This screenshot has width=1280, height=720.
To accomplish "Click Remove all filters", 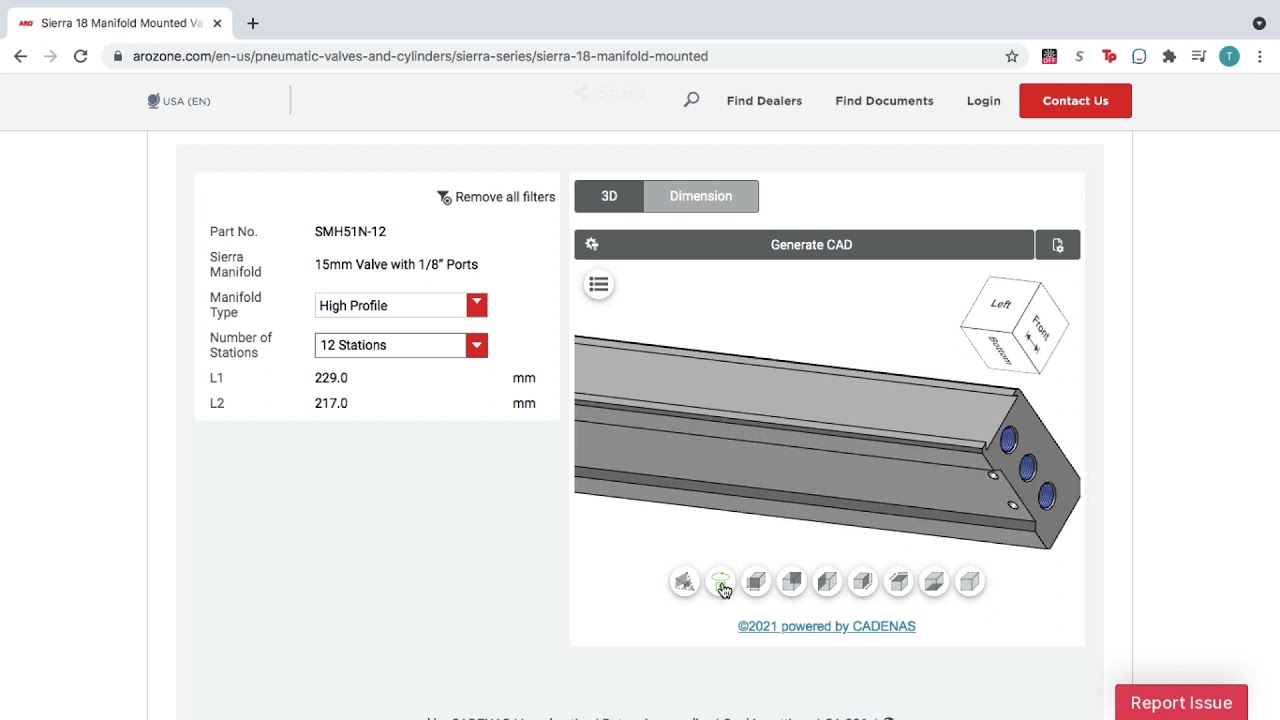I will [x=496, y=197].
